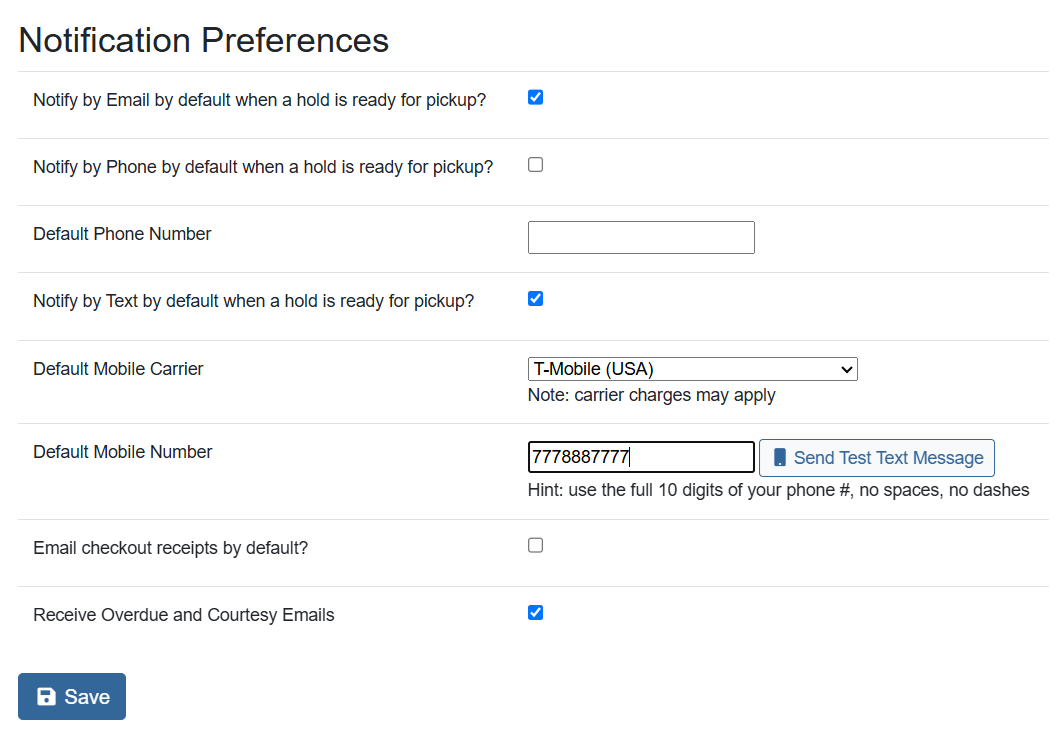Save the notification preferences
The height and width of the screenshot is (730, 1058).
(x=72, y=697)
